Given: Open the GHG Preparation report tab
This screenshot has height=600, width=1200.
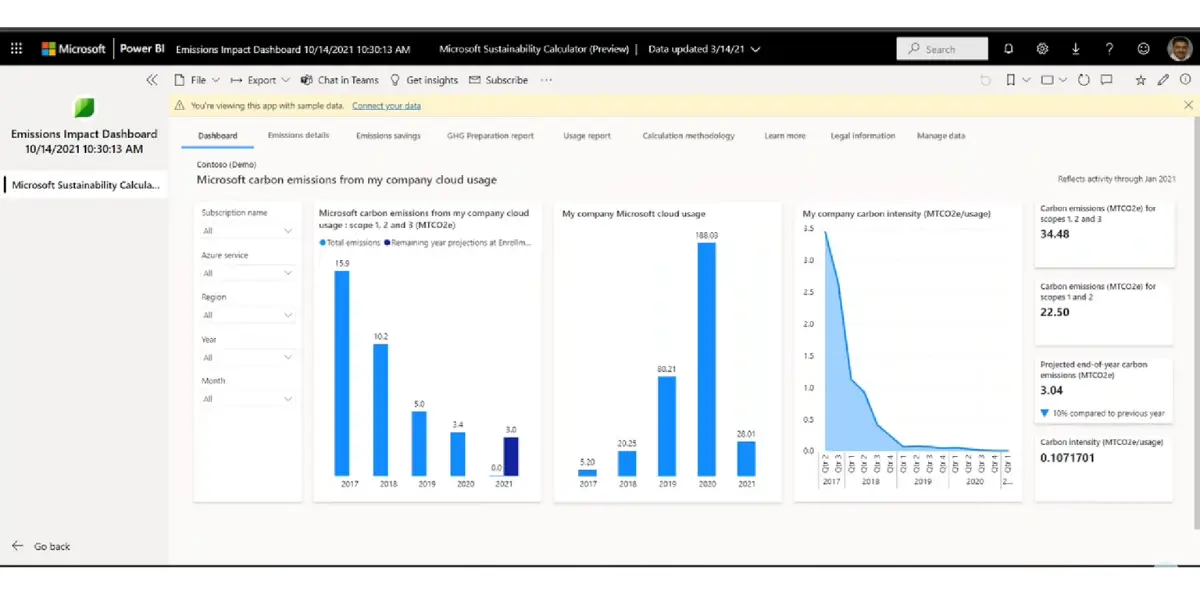Looking at the screenshot, I should pyautogui.click(x=490, y=136).
